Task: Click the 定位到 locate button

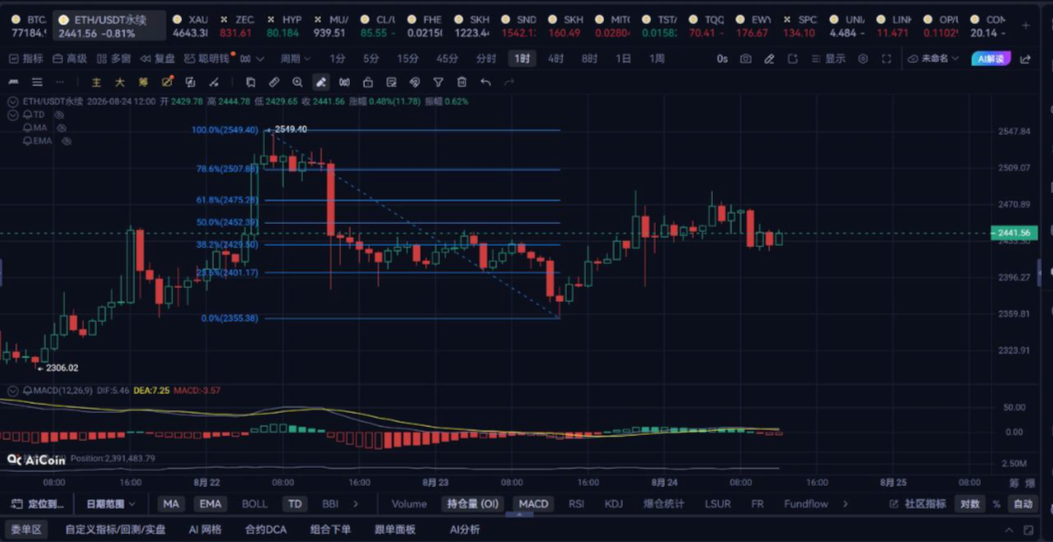Action: pos(40,504)
